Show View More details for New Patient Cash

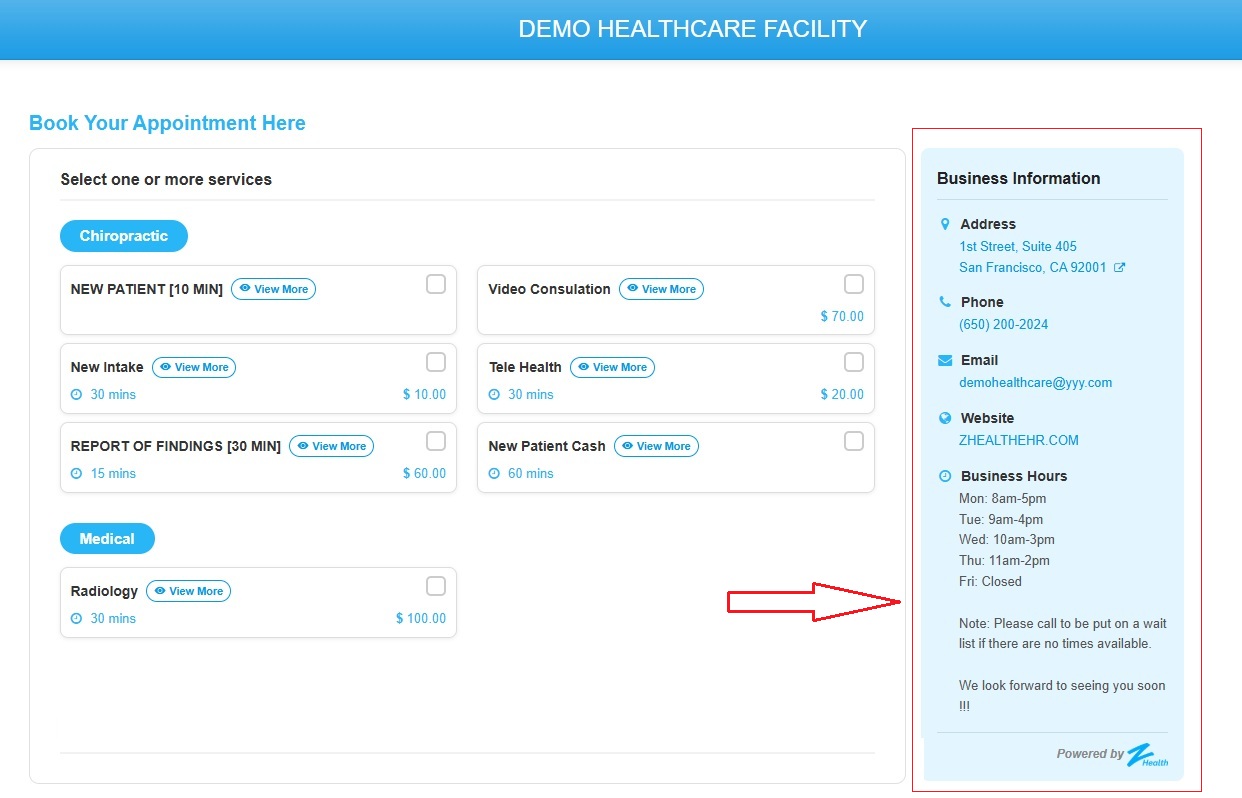click(x=656, y=446)
